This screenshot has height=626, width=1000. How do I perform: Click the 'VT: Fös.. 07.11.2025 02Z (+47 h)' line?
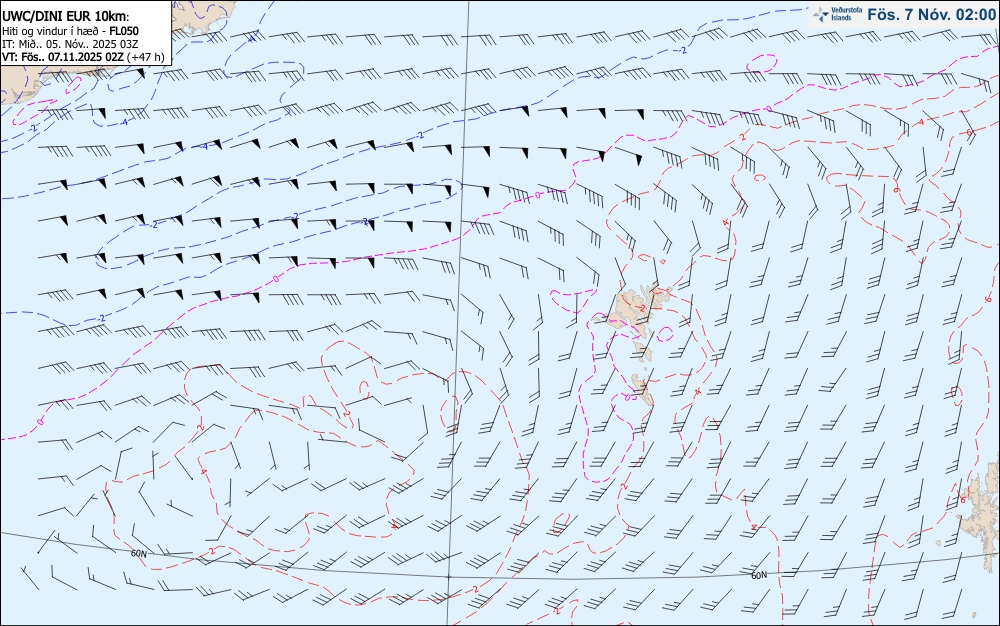[x=84, y=57]
